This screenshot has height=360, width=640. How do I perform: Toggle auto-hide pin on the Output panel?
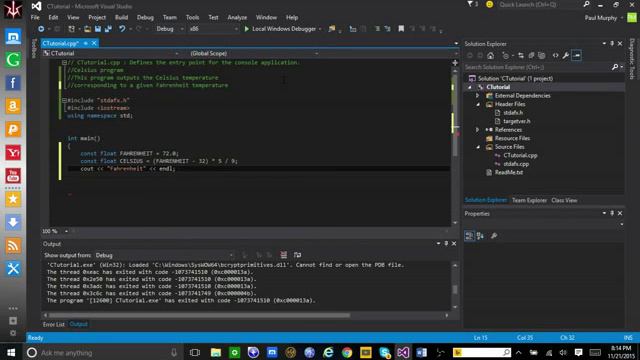446,243
